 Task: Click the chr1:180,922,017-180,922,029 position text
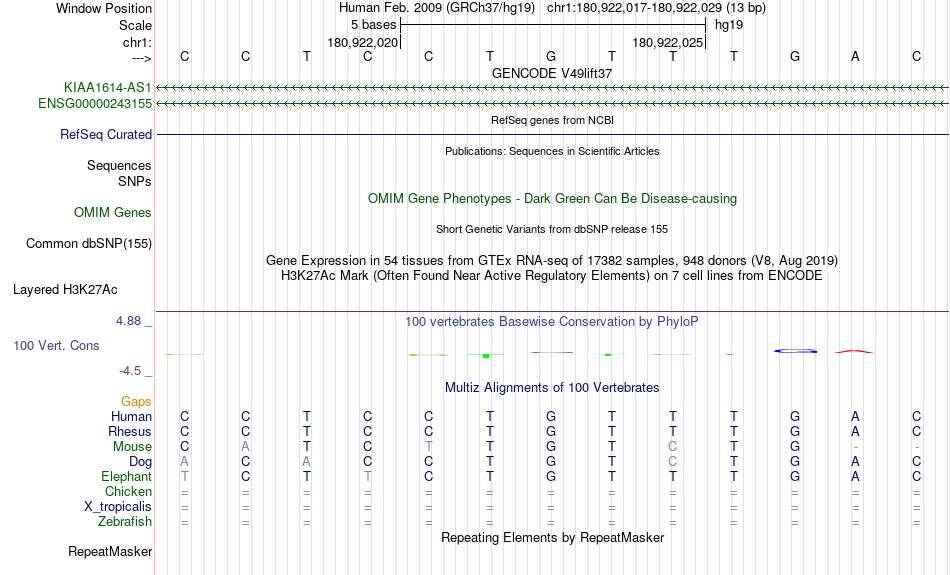(x=656, y=8)
